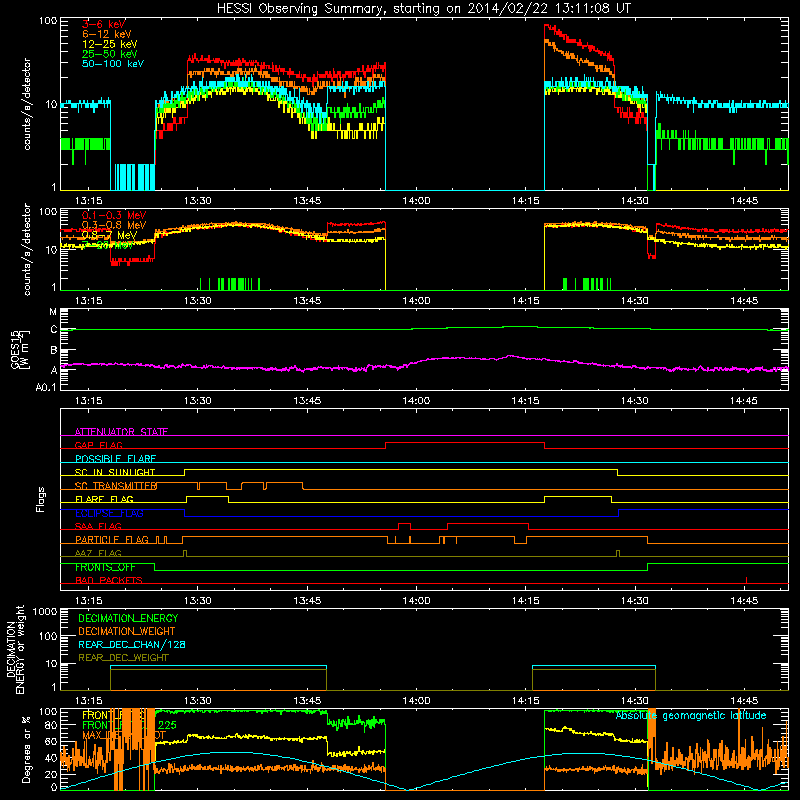The height and width of the screenshot is (800, 800).
Task: Click the raised SAA_FLAG segment near 14:10
Action: (488, 524)
